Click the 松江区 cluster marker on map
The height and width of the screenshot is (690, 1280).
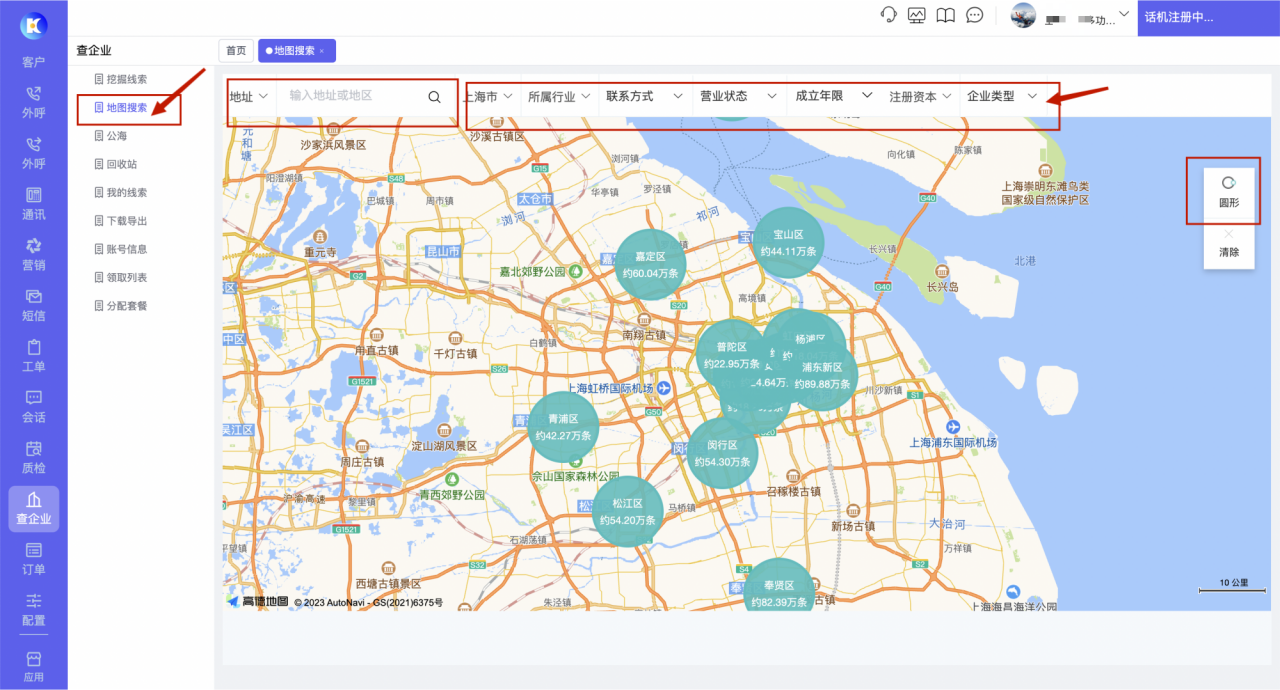click(x=628, y=511)
